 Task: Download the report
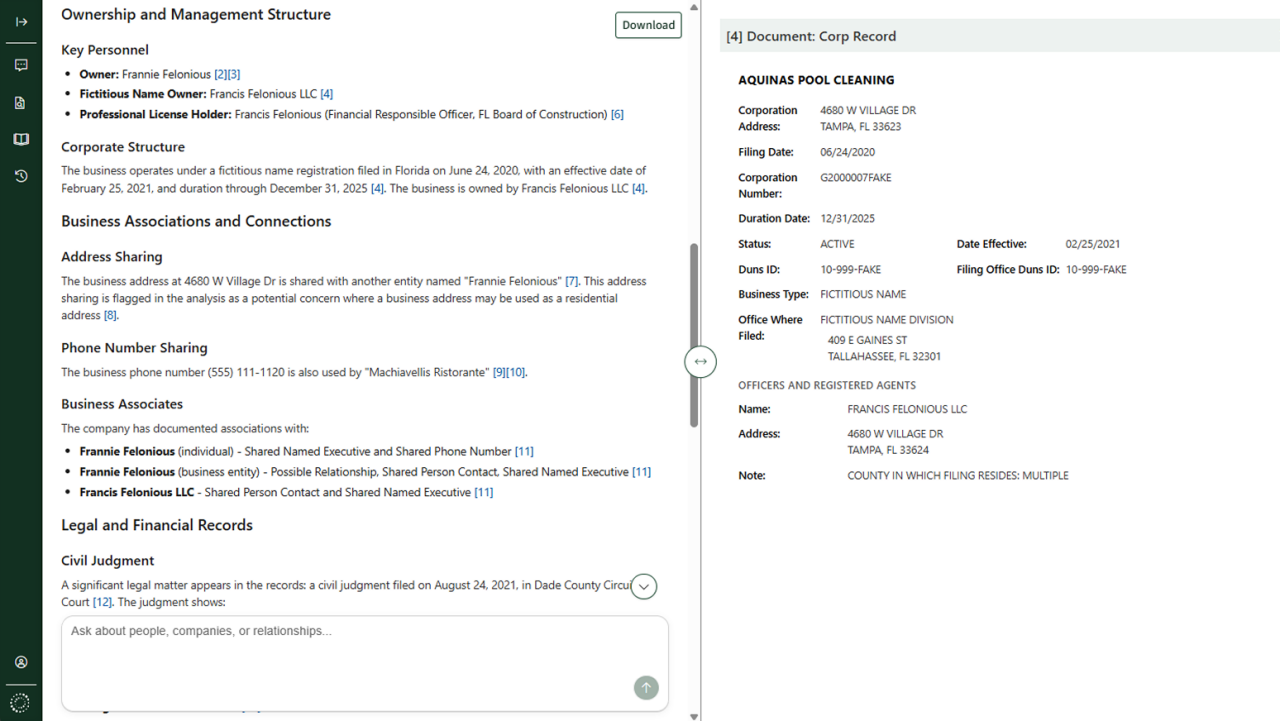pyautogui.click(x=648, y=25)
